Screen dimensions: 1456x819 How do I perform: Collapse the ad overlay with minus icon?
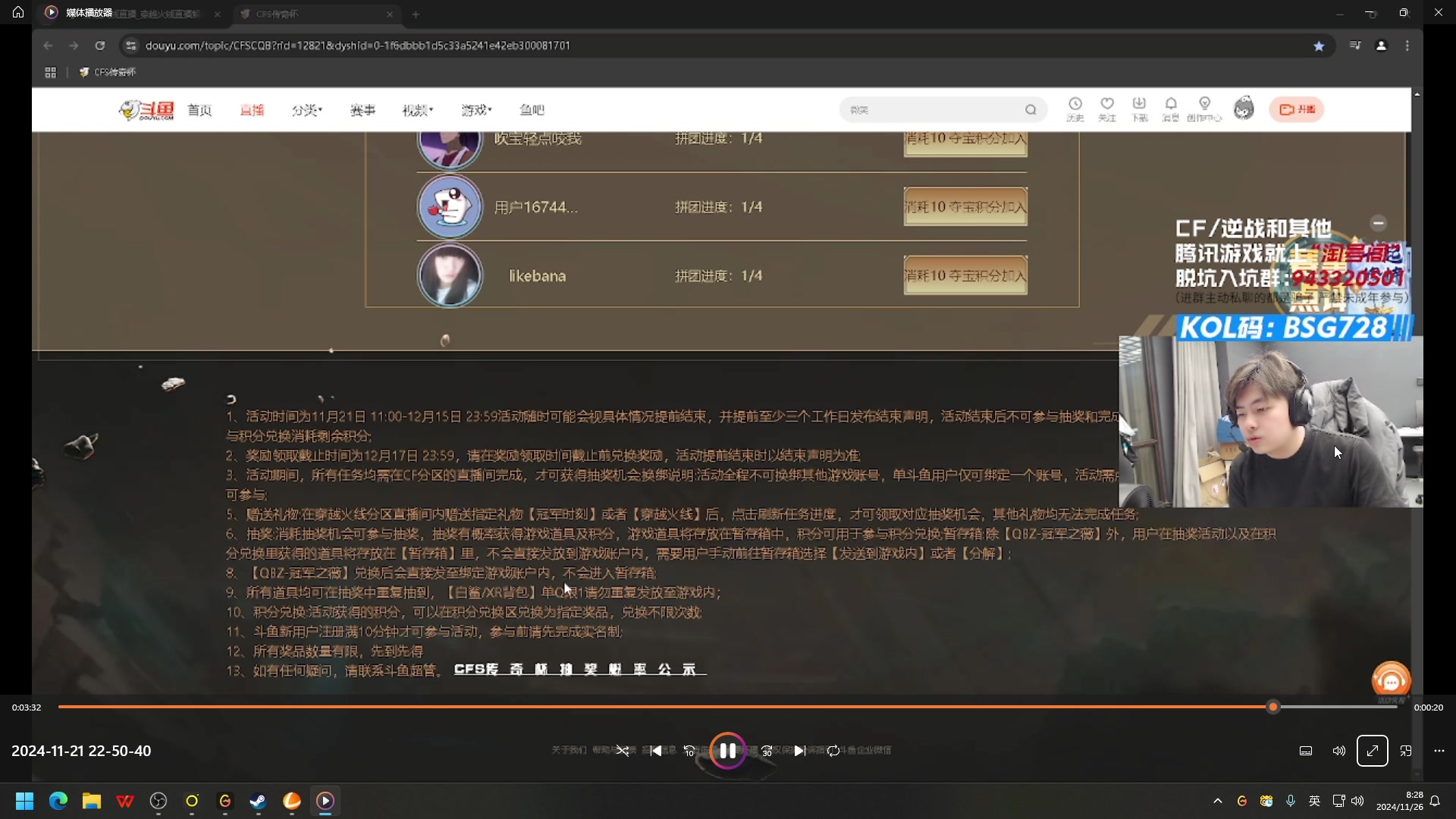click(1379, 223)
